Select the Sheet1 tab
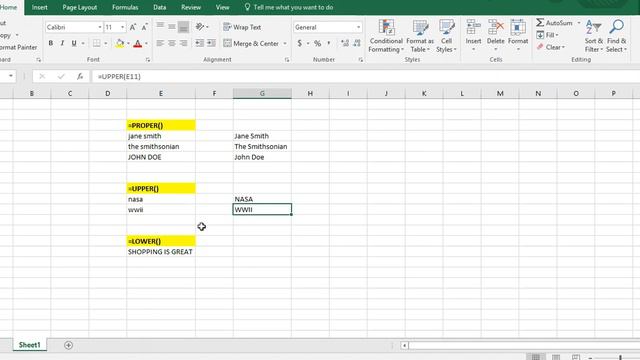The image size is (640, 360). 29,345
